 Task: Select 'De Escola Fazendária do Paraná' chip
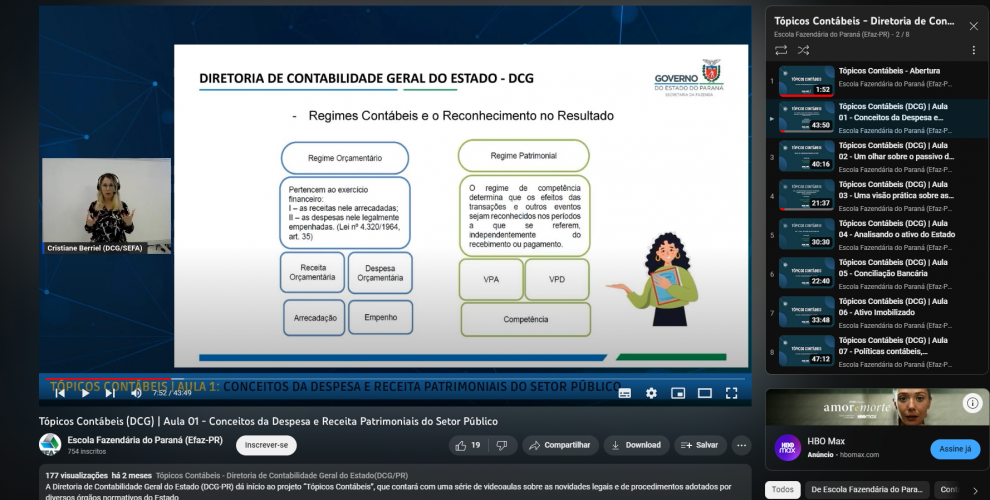click(866, 489)
